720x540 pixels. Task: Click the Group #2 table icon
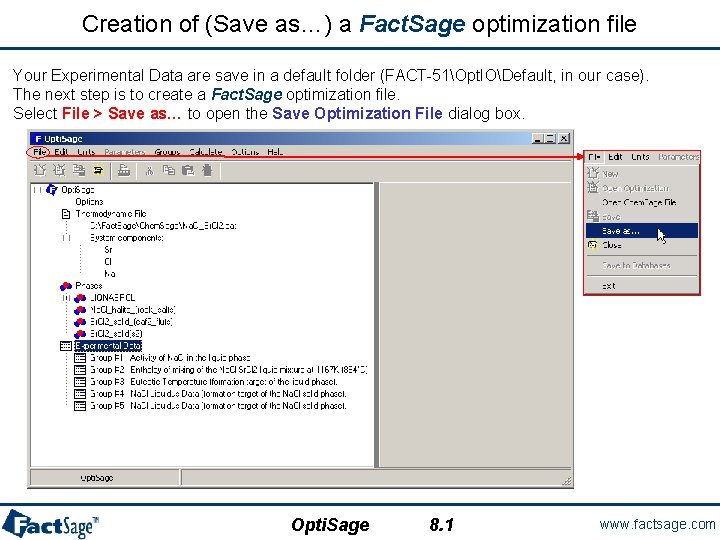coord(80,370)
